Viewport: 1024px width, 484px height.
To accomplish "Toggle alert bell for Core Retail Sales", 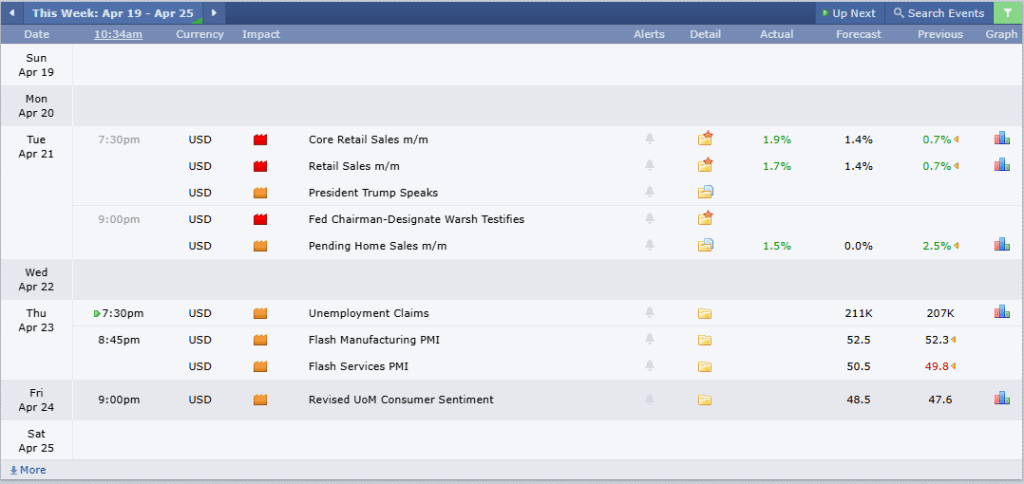I will [649, 139].
